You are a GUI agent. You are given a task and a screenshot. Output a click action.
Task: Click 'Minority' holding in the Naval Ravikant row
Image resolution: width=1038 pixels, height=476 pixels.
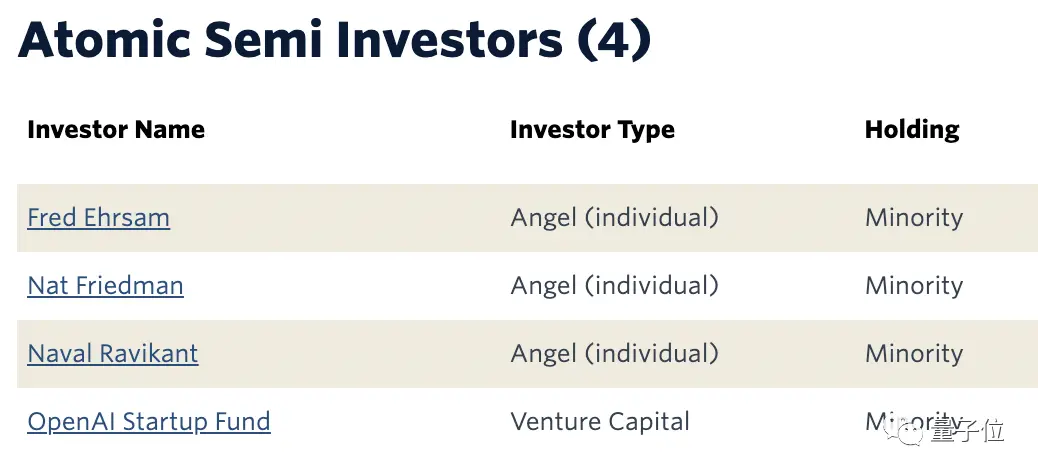(x=913, y=354)
